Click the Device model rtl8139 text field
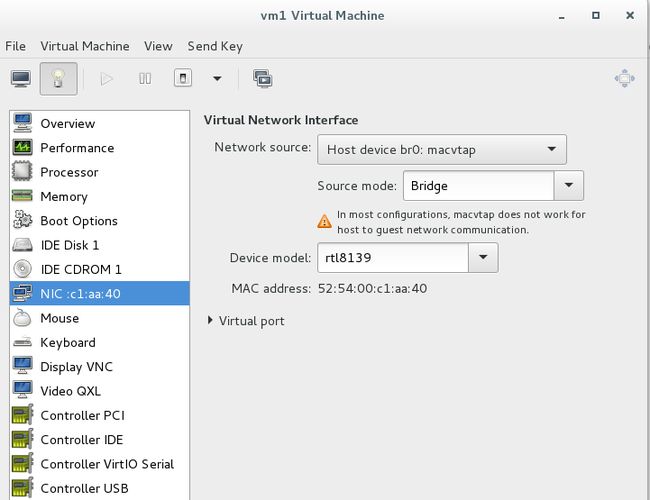 [393, 257]
